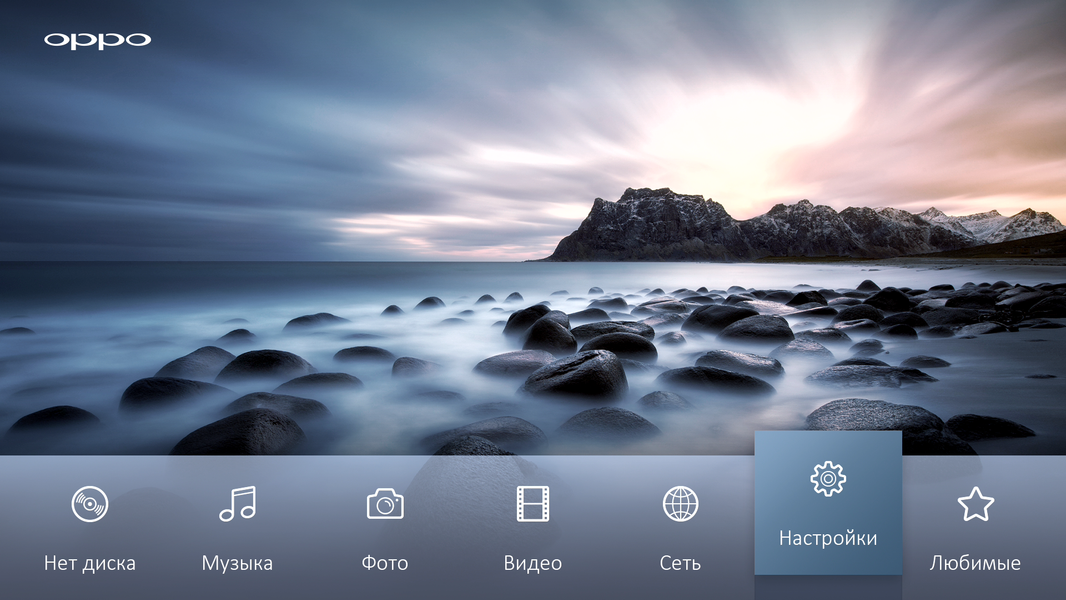The width and height of the screenshot is (1066, 600).
Task: Select the Любимые menu label
Action: tap(976, 563)
